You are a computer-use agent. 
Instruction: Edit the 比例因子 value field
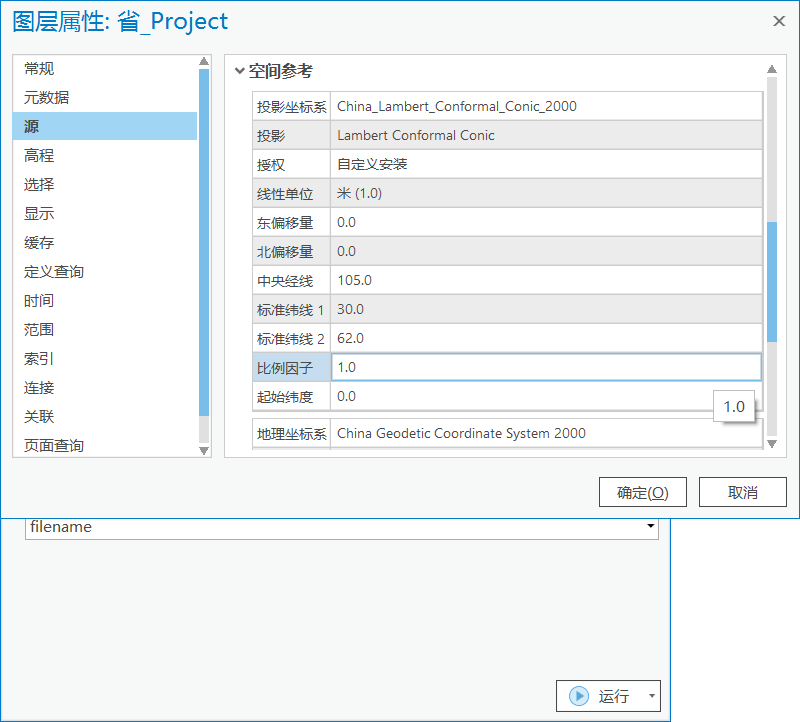pos(450,367)
